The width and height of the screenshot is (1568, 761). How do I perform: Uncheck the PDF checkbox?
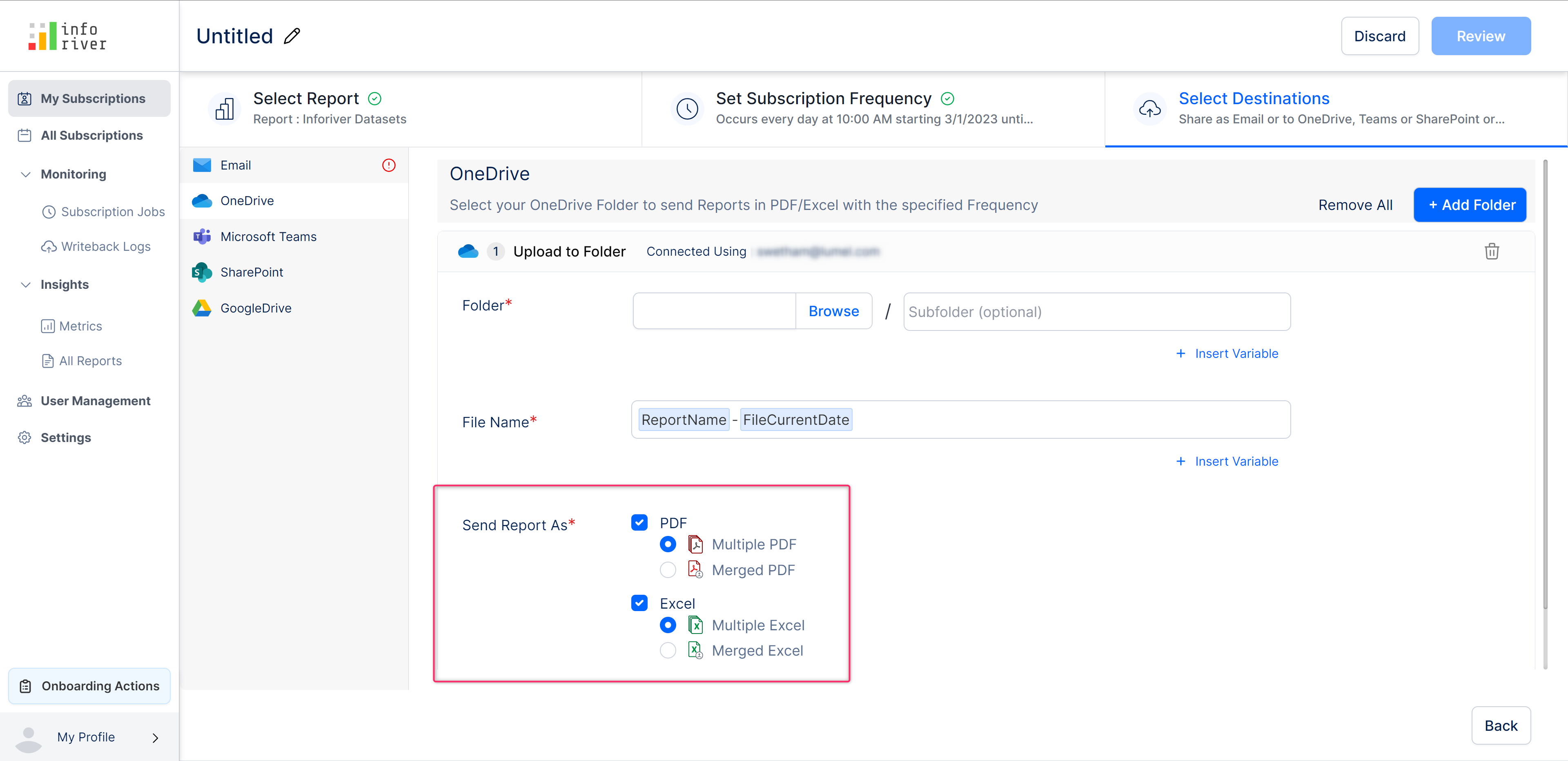(x=639, y=522)
